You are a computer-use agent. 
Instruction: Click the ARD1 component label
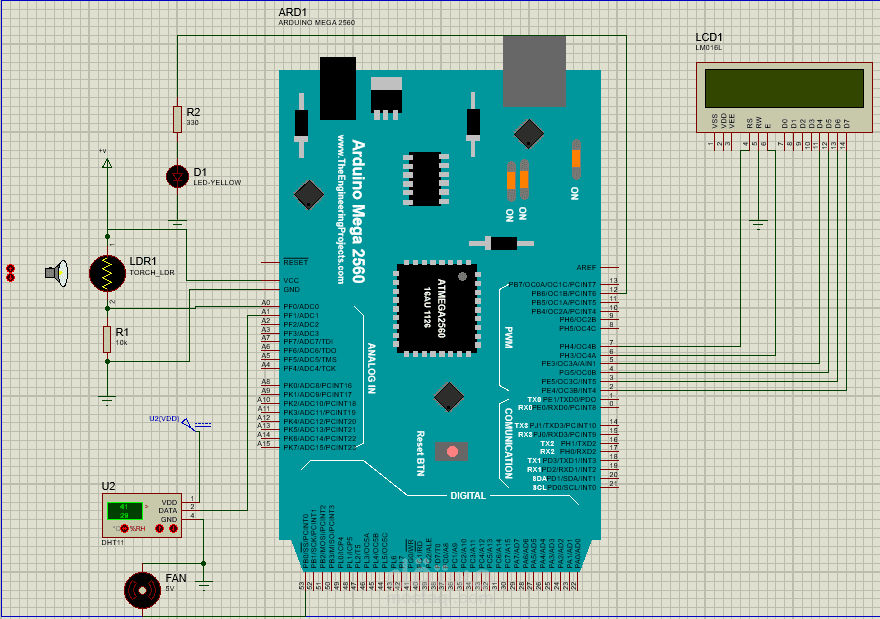[x=292, y=12]
